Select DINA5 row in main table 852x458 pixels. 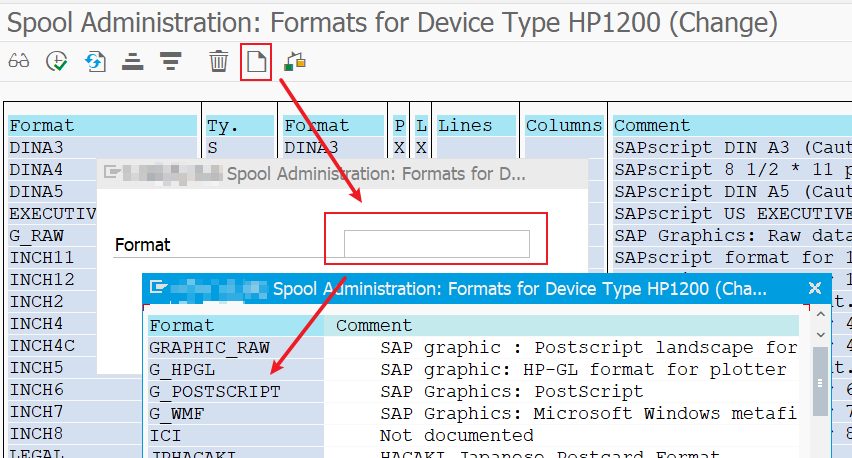tap(36, 192)
